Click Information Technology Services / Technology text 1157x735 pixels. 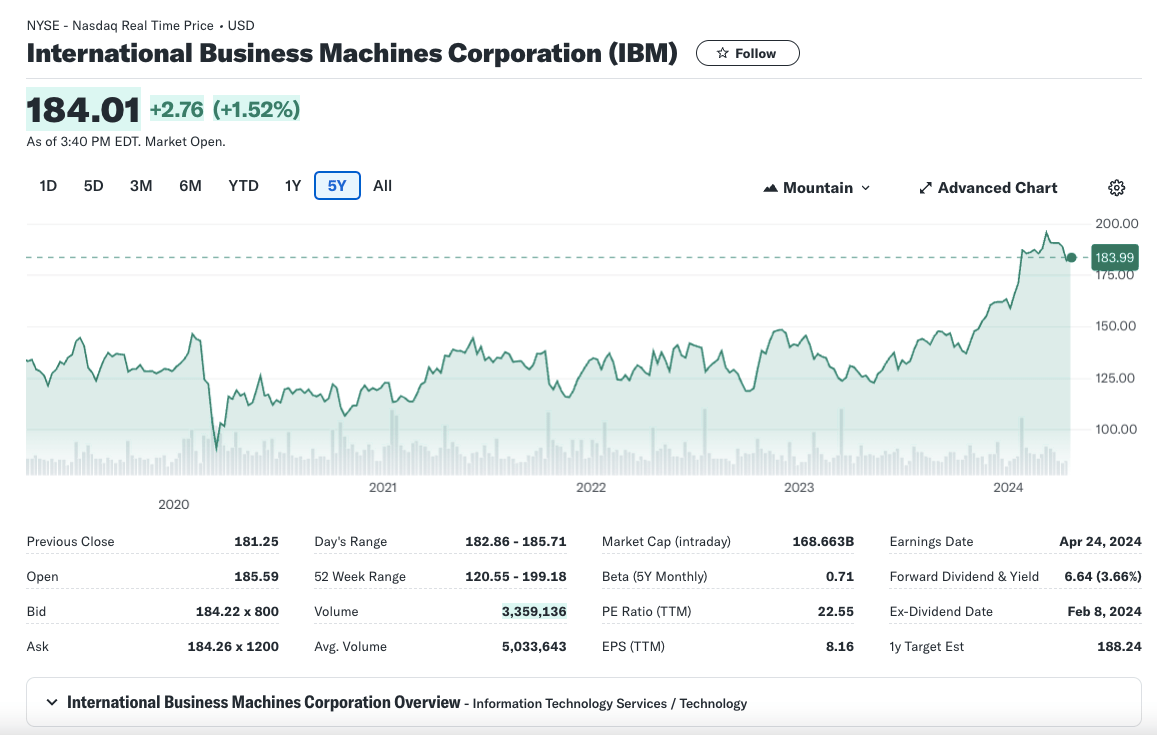coord(609,703)
